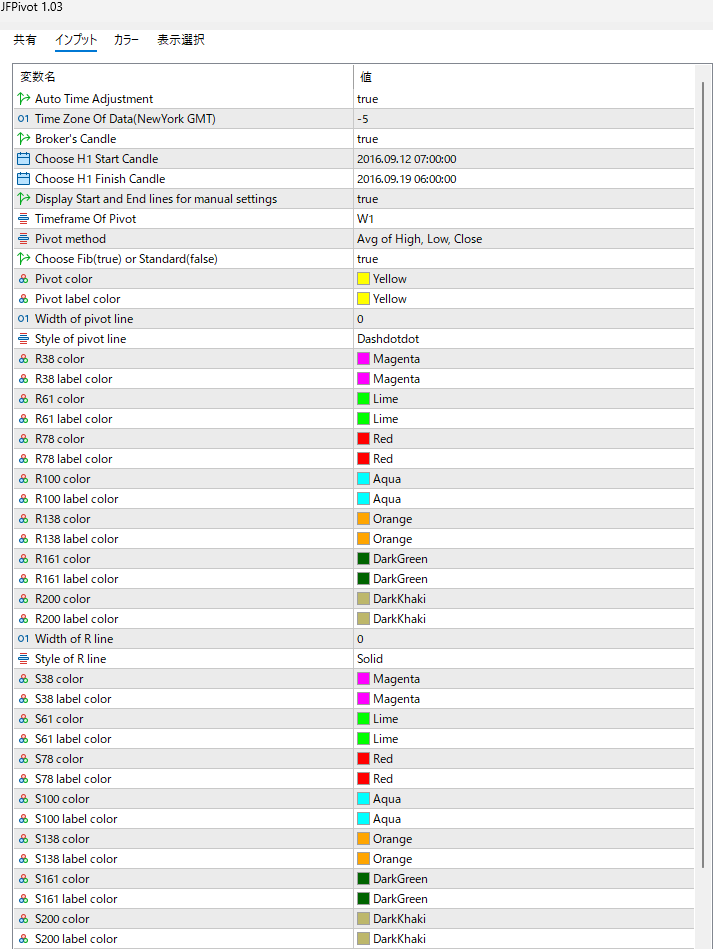Click the integer icon beside Width of R line
Viewport: 713px width, 949px height.
[x=24, y=639]
